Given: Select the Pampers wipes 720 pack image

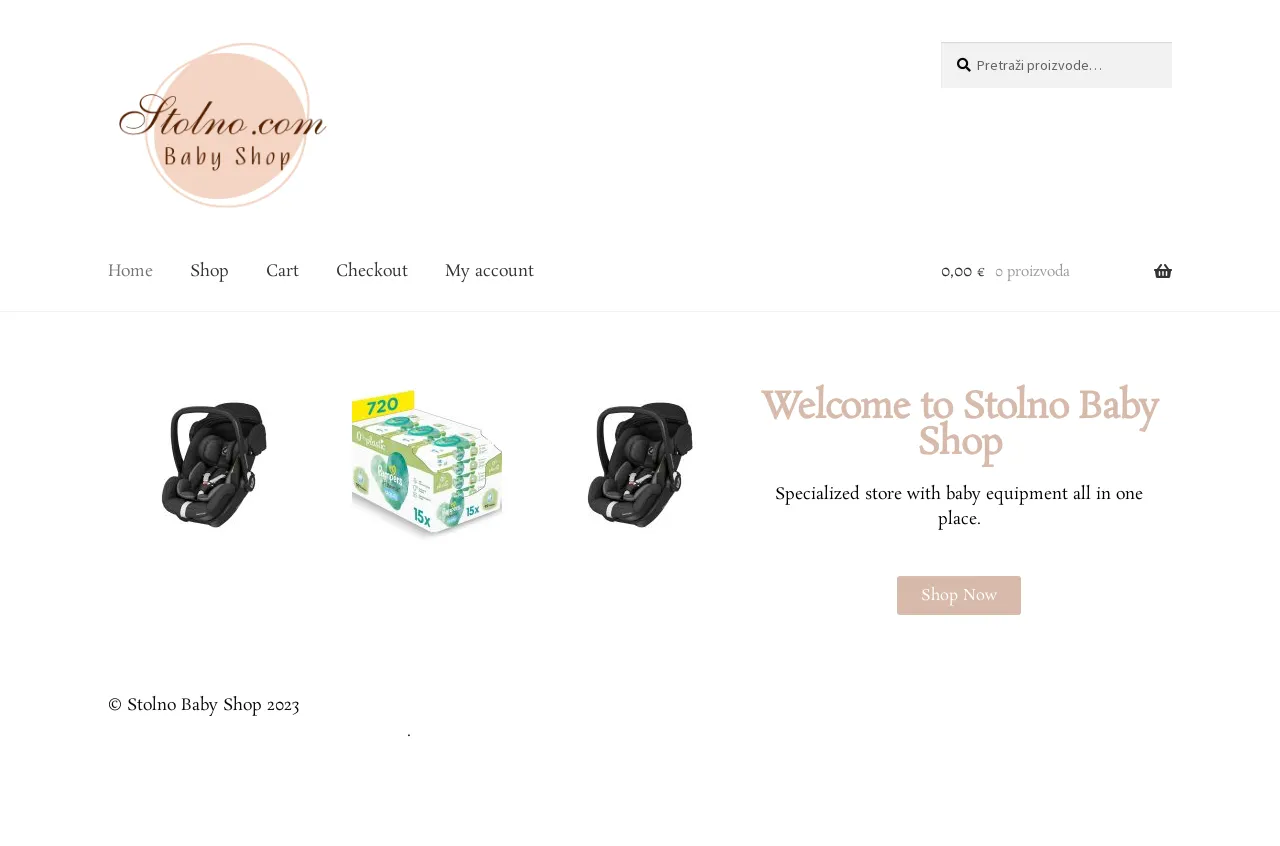Looking at the screenshot, I should click(x=427, y=464).
